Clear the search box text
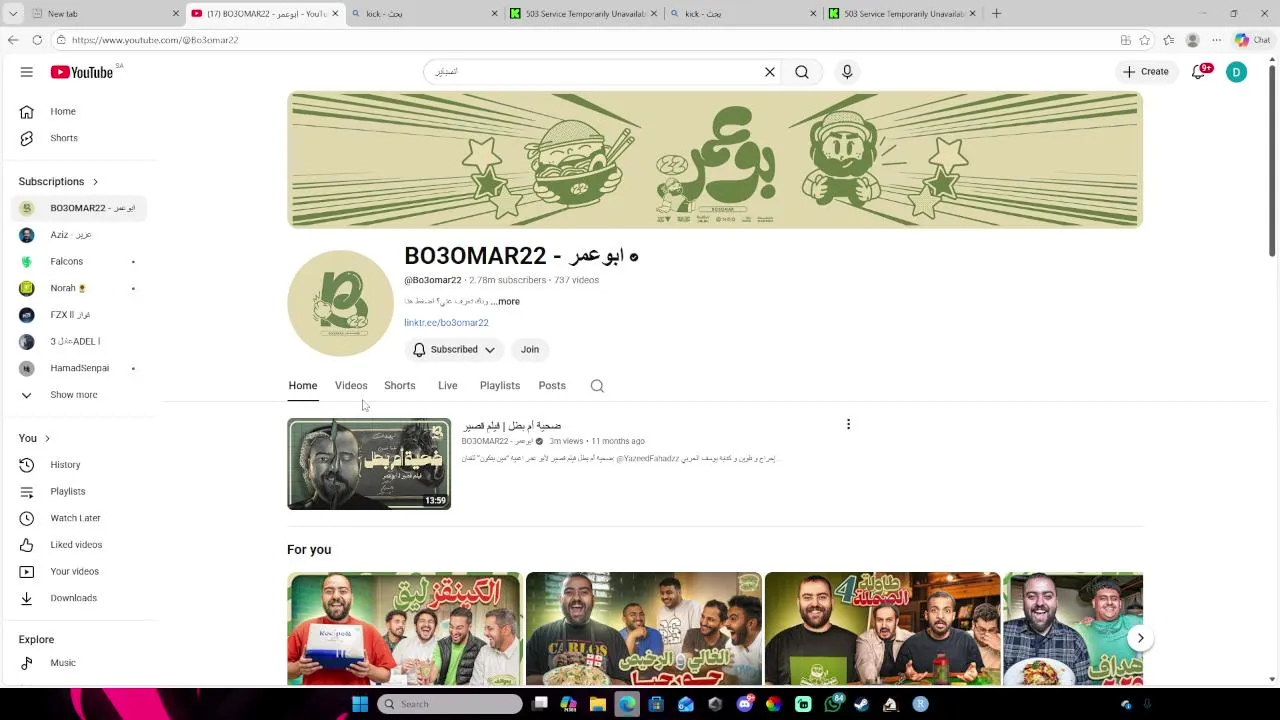The width and height of the screenshot is (1280, 720). (770, 72)
